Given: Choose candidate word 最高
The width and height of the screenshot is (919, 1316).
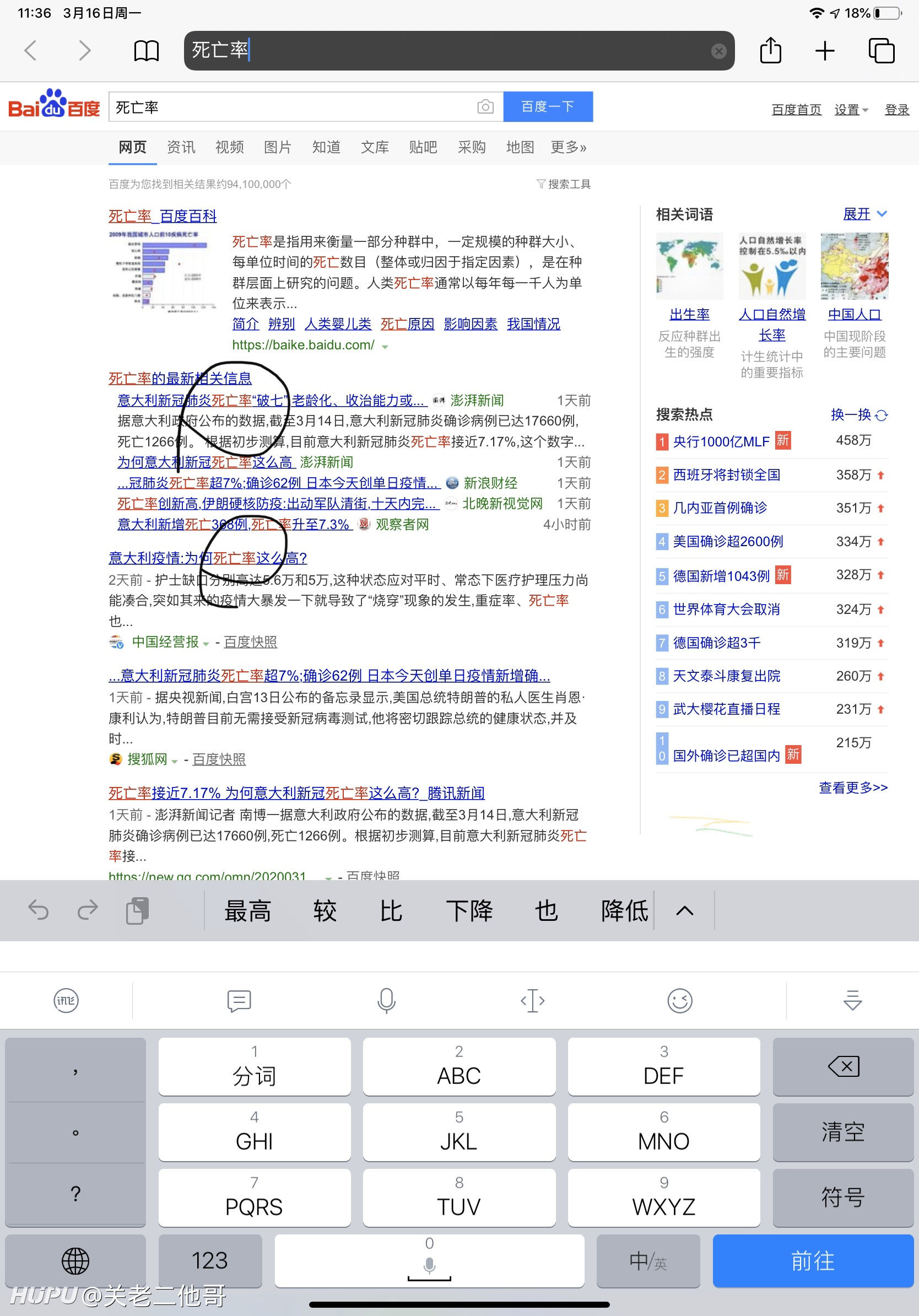Looking at the screenshot, I should pos(247,911).
